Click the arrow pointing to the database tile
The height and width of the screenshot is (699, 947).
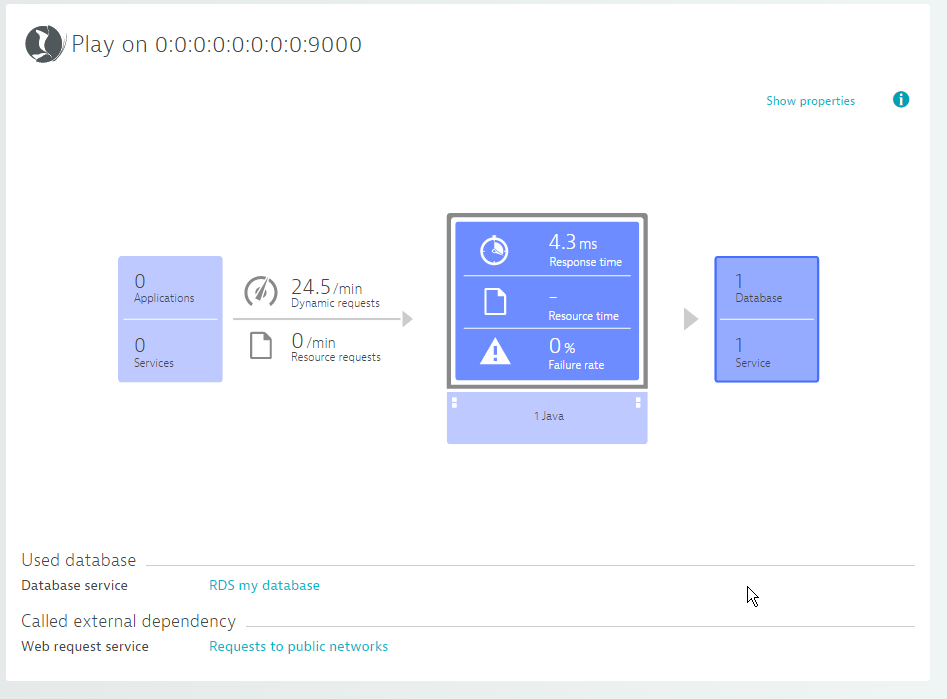[691, 319]
